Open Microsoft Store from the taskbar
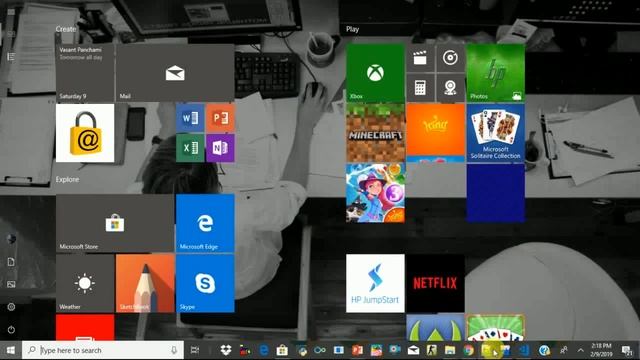This screenshot has width=640, height=360. tap(282, 350)
